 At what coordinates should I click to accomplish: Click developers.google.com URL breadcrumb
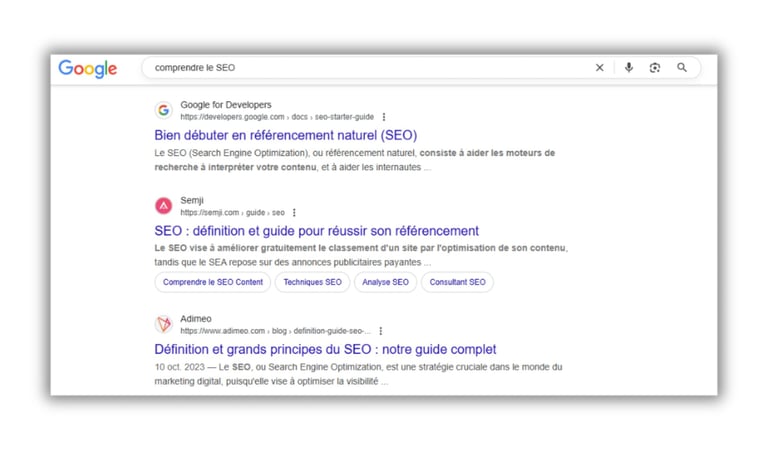click(277, 117)
